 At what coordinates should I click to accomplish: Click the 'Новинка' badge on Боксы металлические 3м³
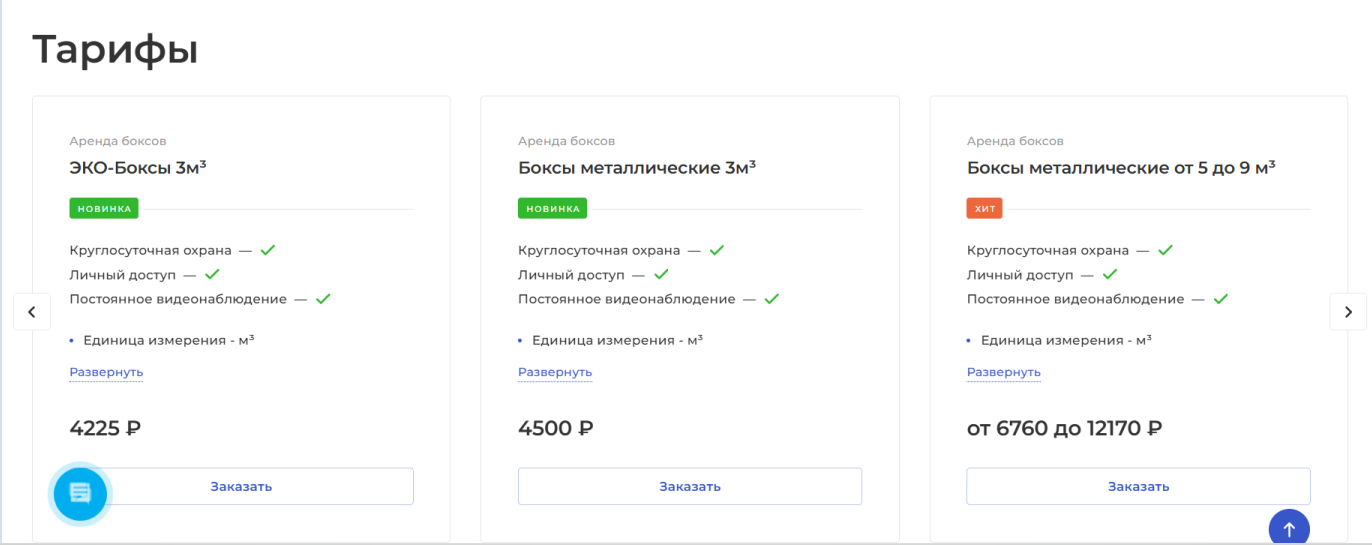552,208
